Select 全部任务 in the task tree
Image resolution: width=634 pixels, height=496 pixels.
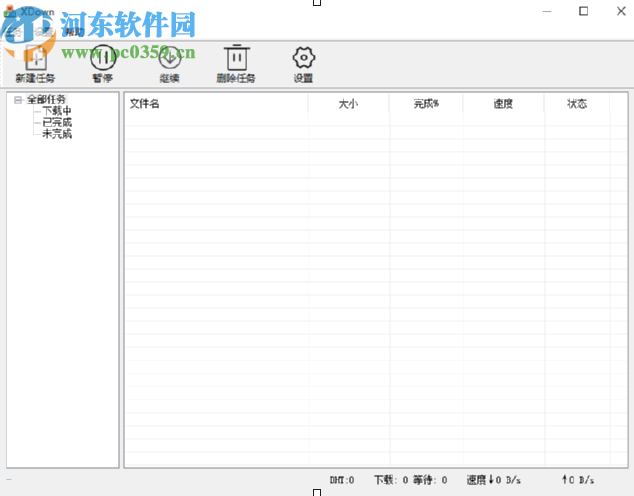click(46, 99)
